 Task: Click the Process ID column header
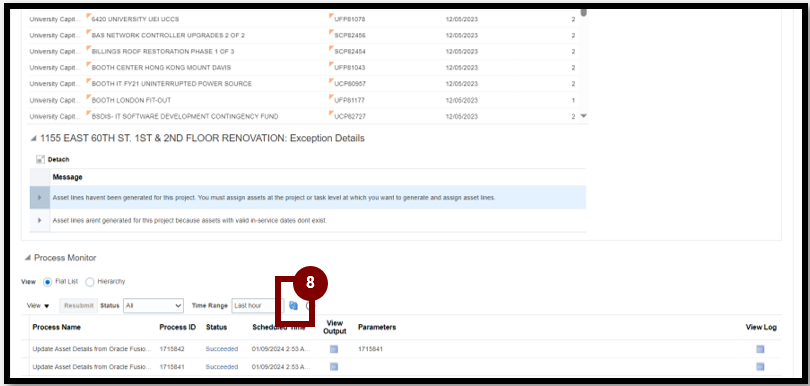pyautogui.click(x=178, y=327)
